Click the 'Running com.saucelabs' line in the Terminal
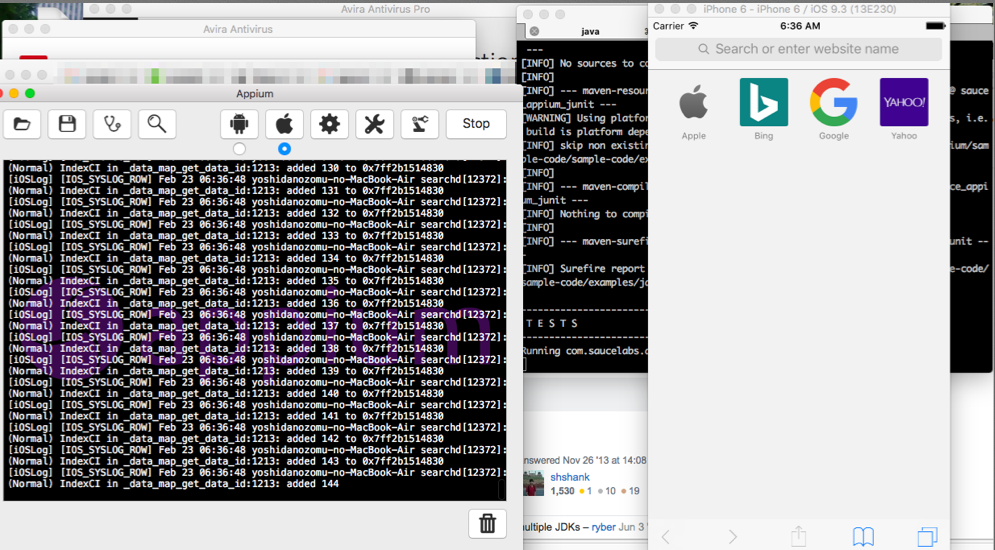 coord(584,351)
